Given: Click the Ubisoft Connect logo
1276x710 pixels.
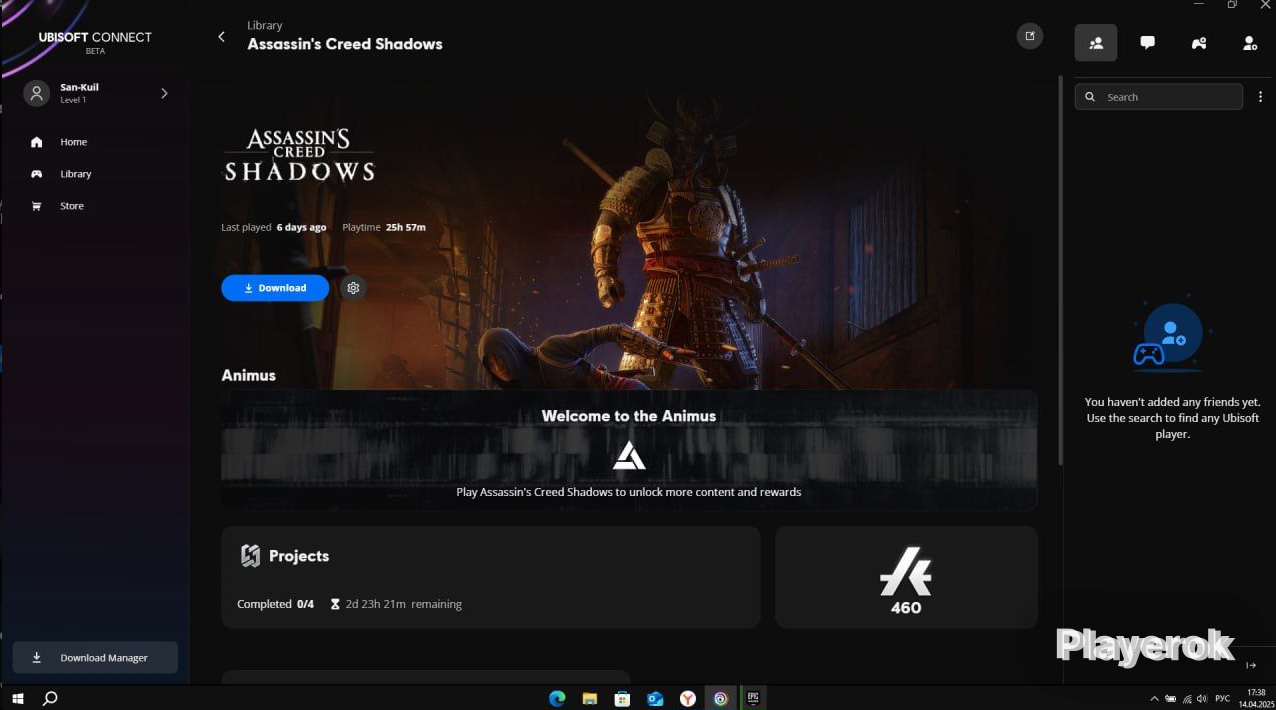Looking at the screenshot, I should tap(95, 41).
